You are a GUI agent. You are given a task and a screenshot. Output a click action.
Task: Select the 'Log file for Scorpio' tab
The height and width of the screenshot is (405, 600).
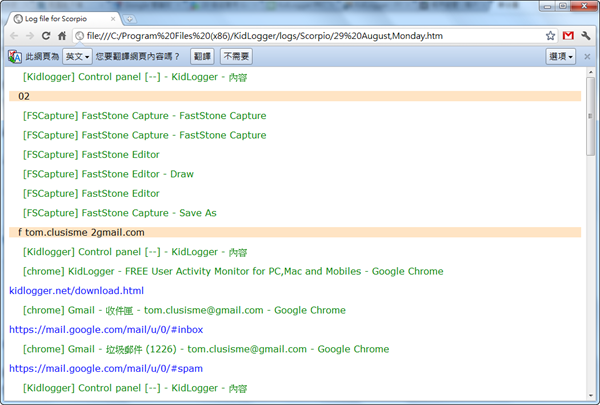(x=62, y=19)
